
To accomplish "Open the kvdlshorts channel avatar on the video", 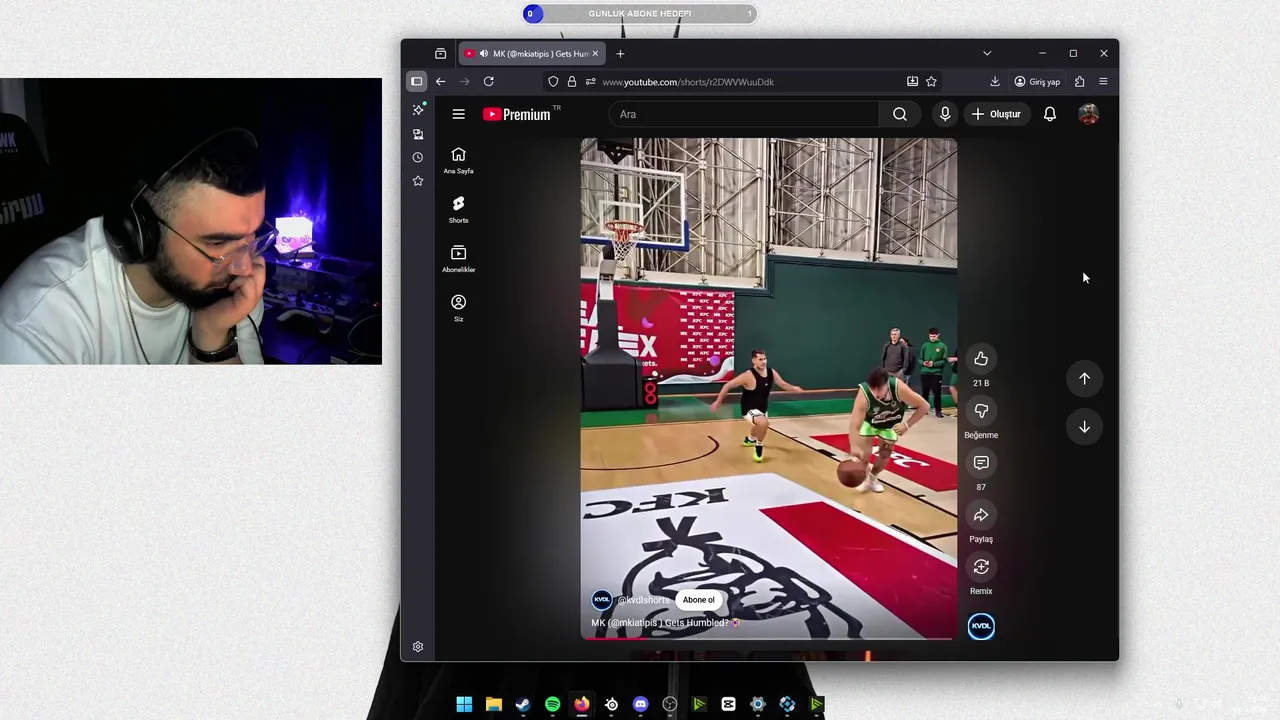I will (602, 600).
